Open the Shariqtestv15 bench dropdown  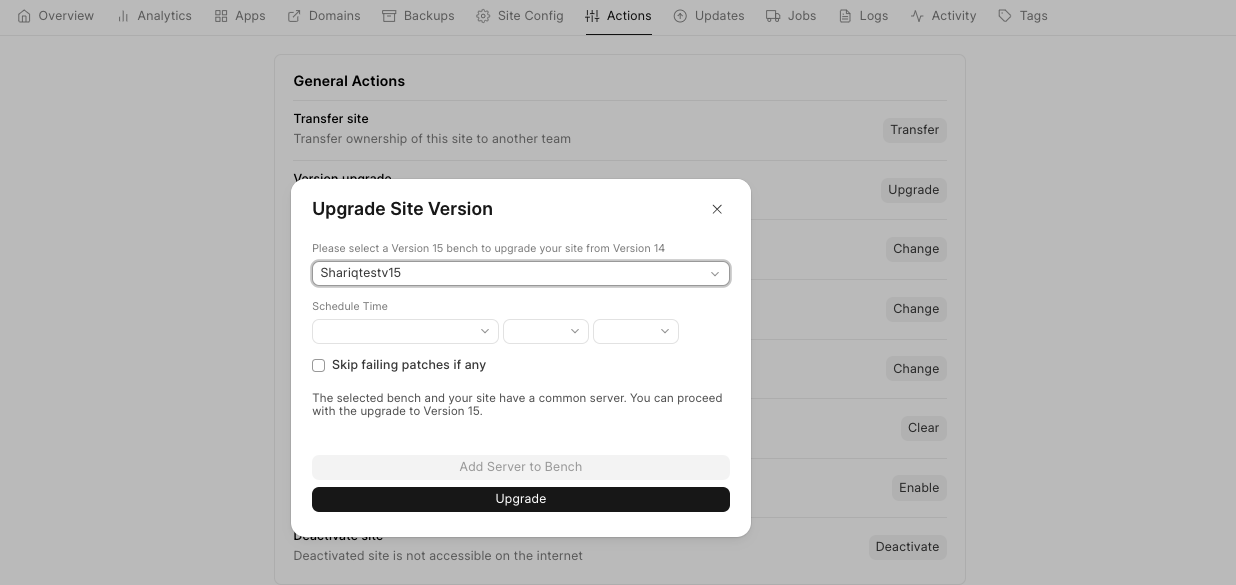[x=520, y=273]
